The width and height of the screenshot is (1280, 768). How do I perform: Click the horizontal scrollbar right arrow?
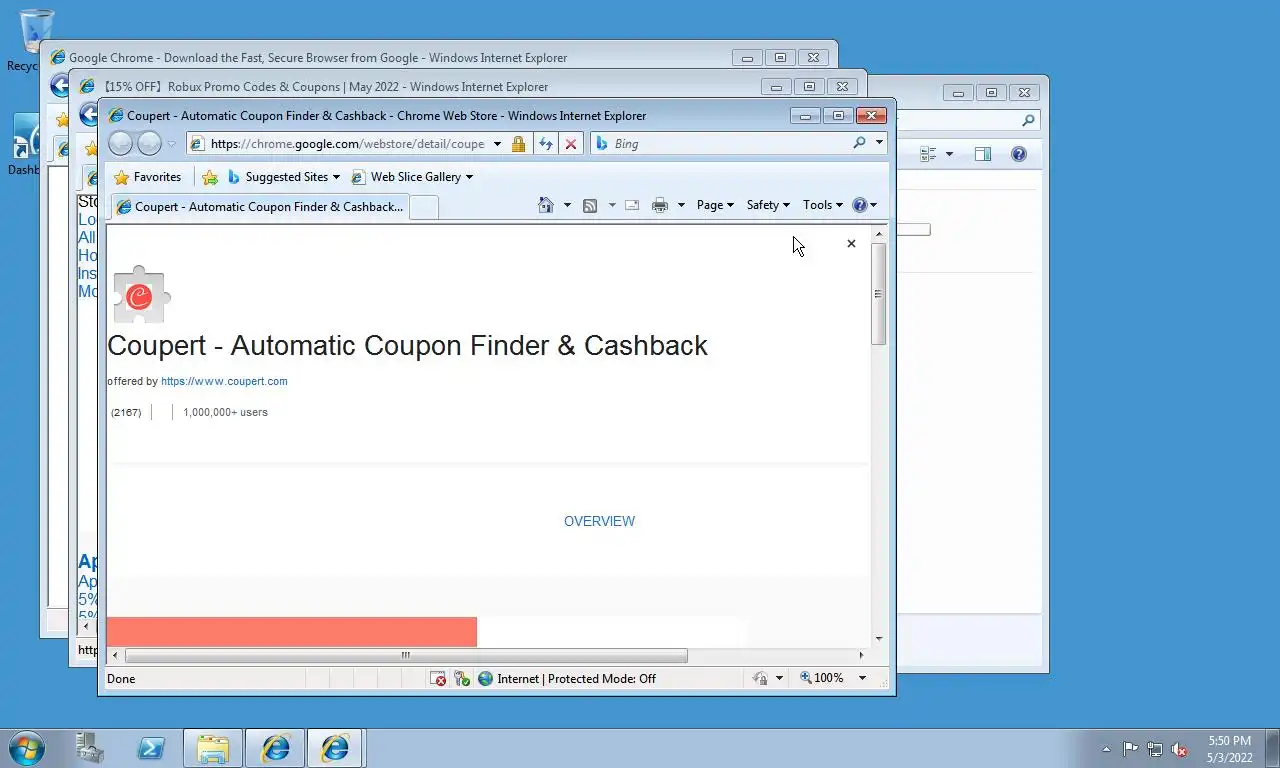(861, 656)
